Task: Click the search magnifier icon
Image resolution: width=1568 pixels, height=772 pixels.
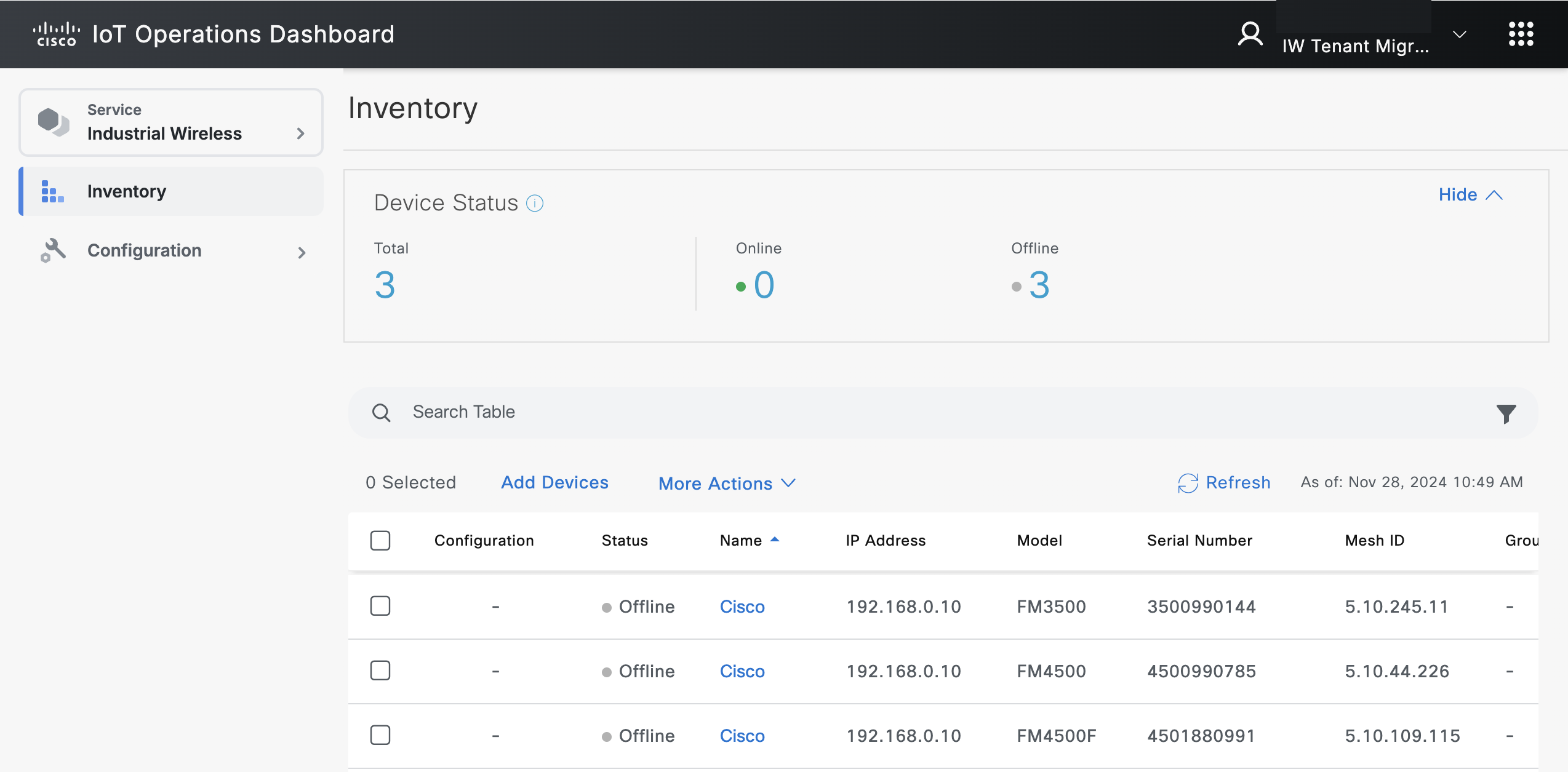Action: (382, 413)
